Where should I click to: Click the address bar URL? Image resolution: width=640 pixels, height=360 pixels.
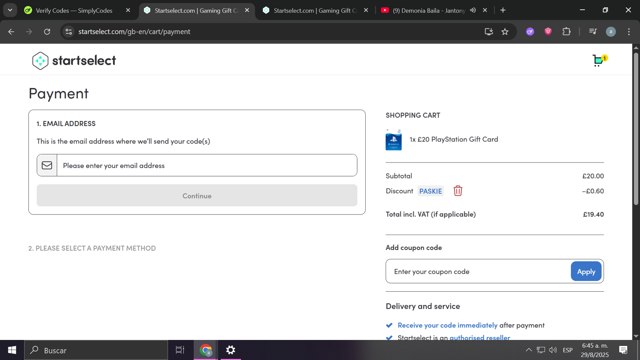[x=134, y=31]
